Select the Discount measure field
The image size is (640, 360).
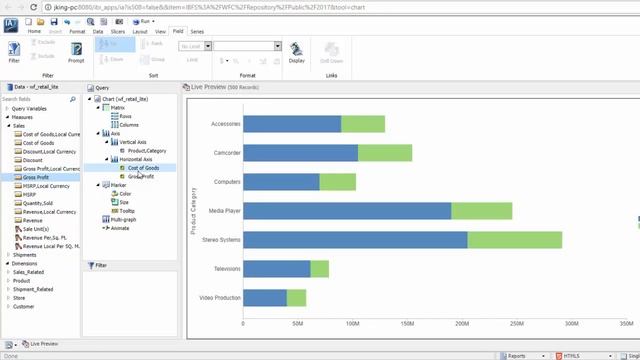[33, 160]
